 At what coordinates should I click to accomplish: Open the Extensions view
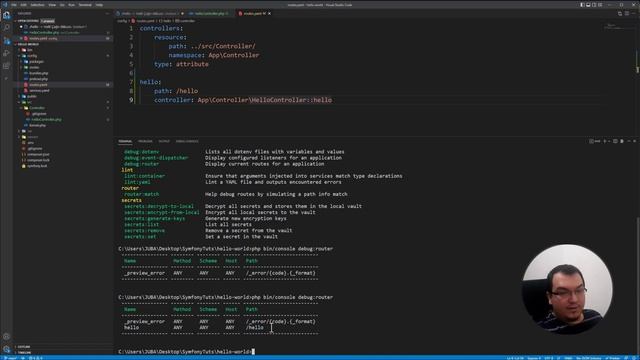(6, 66)
